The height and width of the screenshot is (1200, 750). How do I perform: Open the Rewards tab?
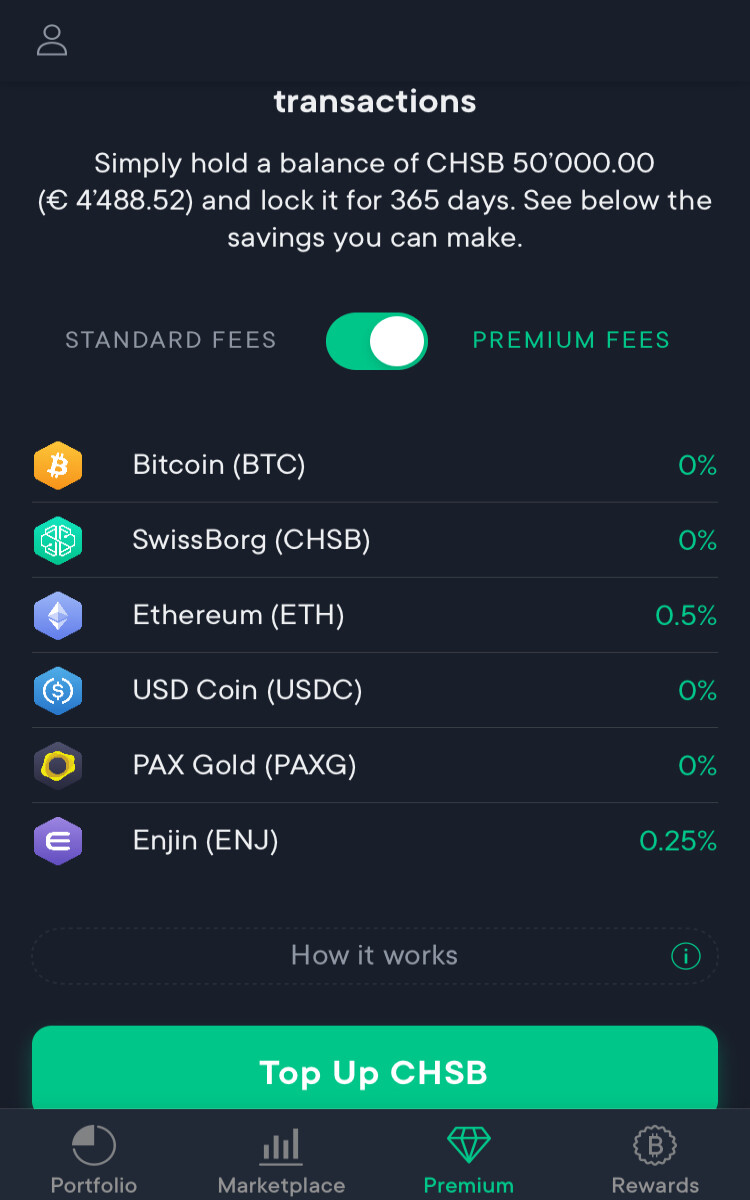(x=656, y=1160)
